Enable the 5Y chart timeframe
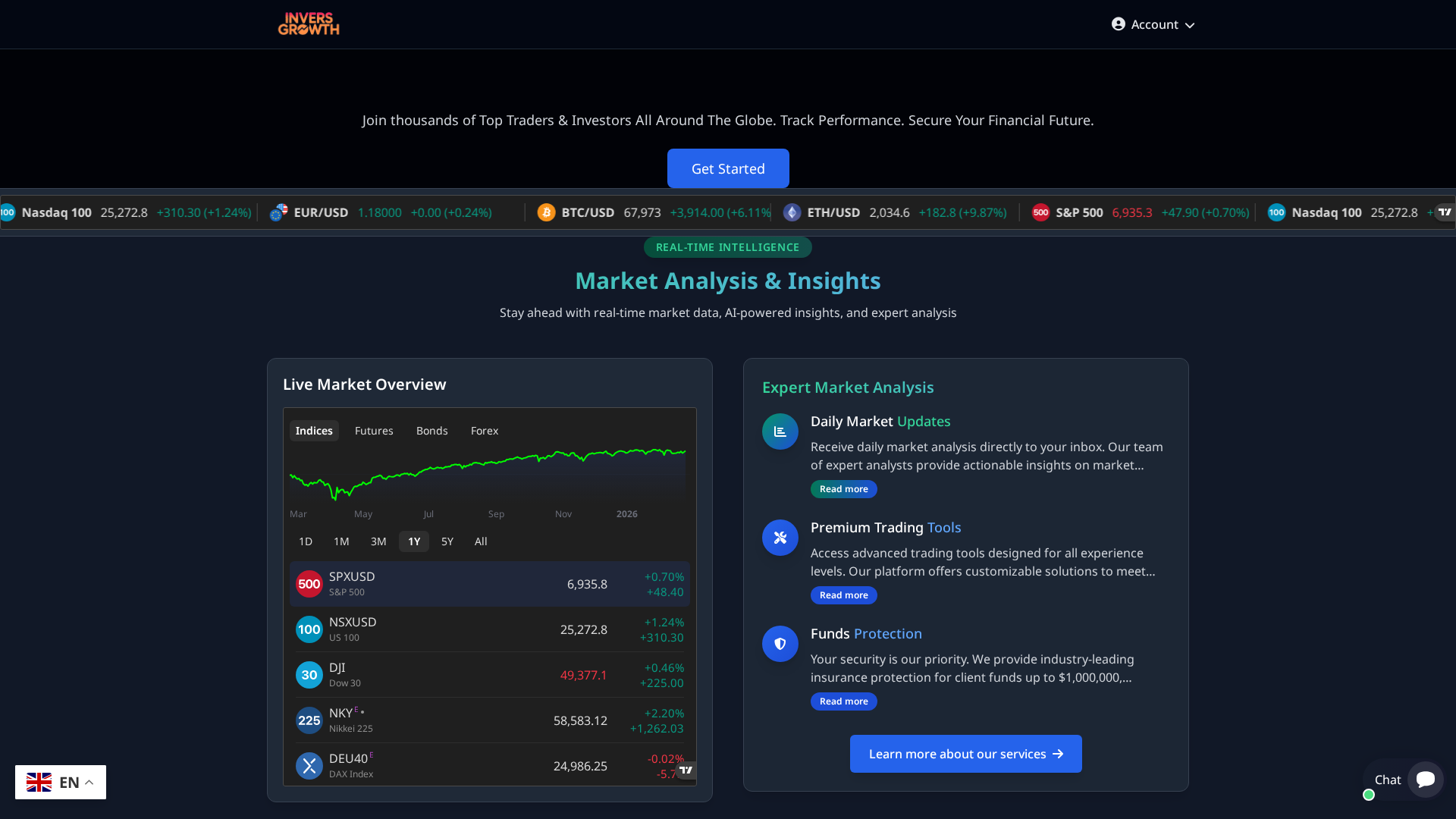Screen dimensions: 1456x819 click(x=447, y=541)
